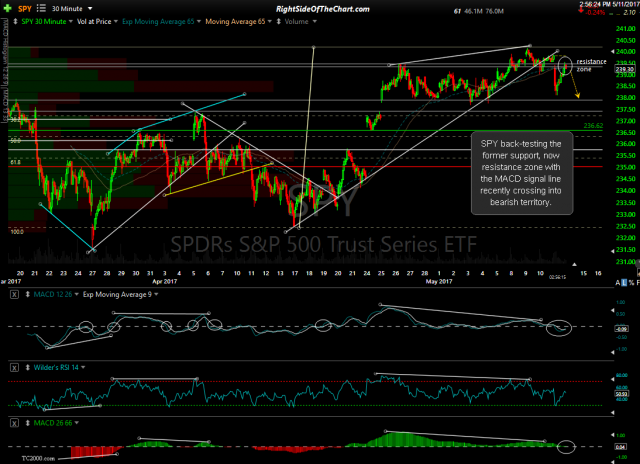
Task: Click the 50.93 RSI value label
Action: click(x=622, y=394)
